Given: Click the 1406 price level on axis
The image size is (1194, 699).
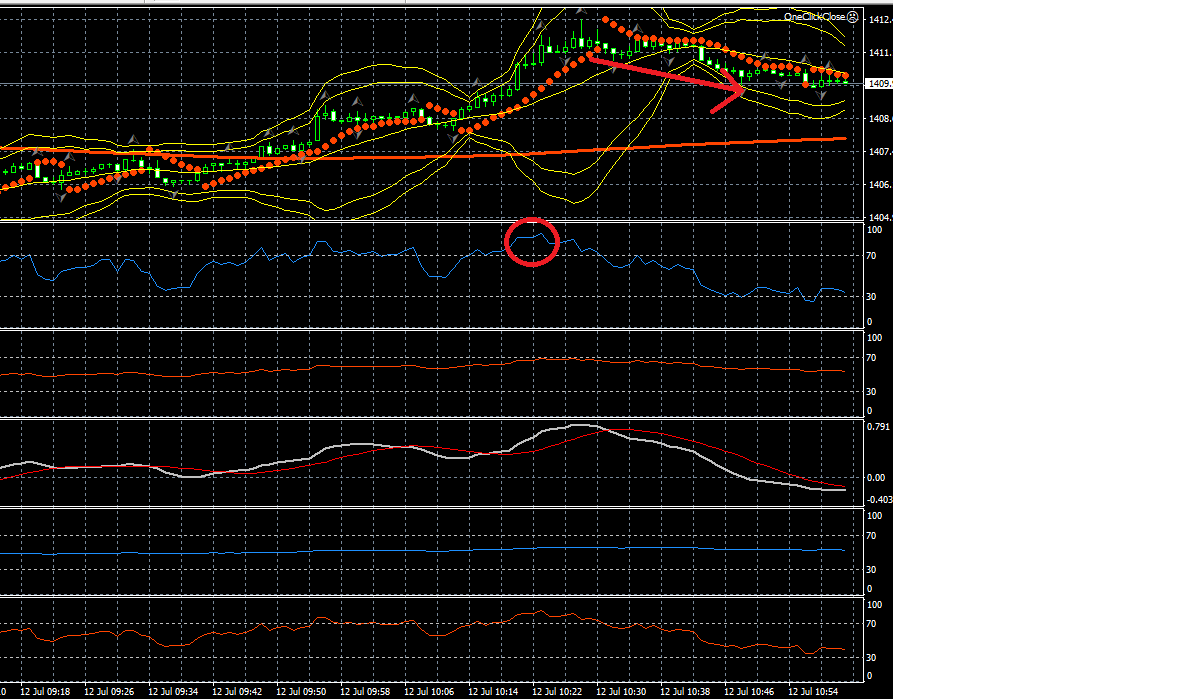Looking at the screenshot, I should (880, 185).
